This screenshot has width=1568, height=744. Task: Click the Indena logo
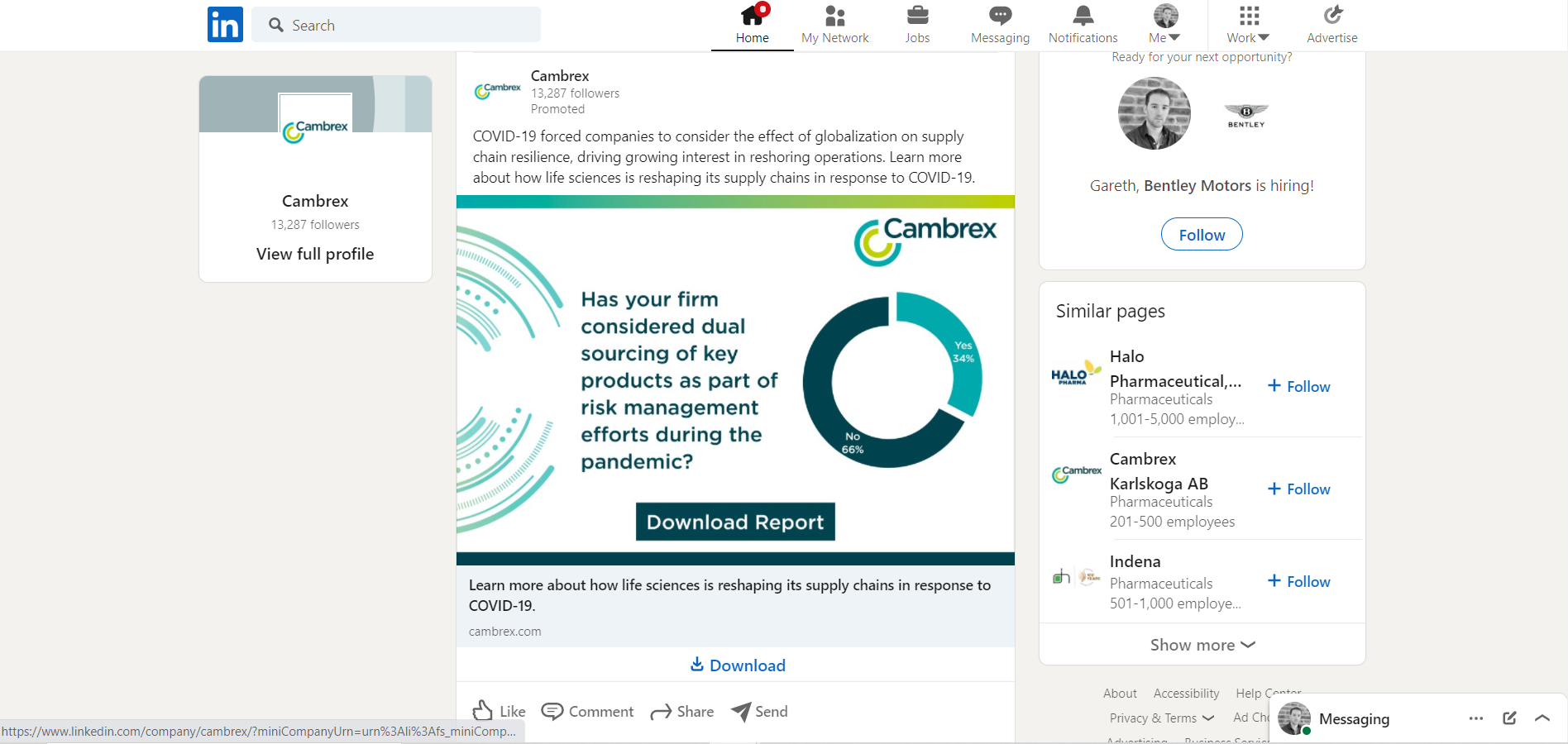pyautogui.click(x=1077, y=576)
